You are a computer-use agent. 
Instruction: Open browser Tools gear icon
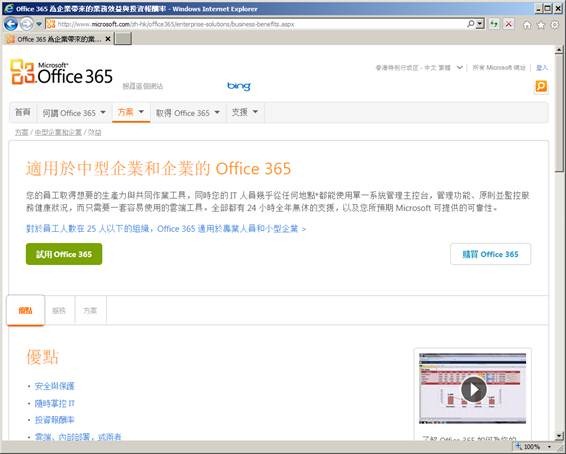tap(554, 25)
